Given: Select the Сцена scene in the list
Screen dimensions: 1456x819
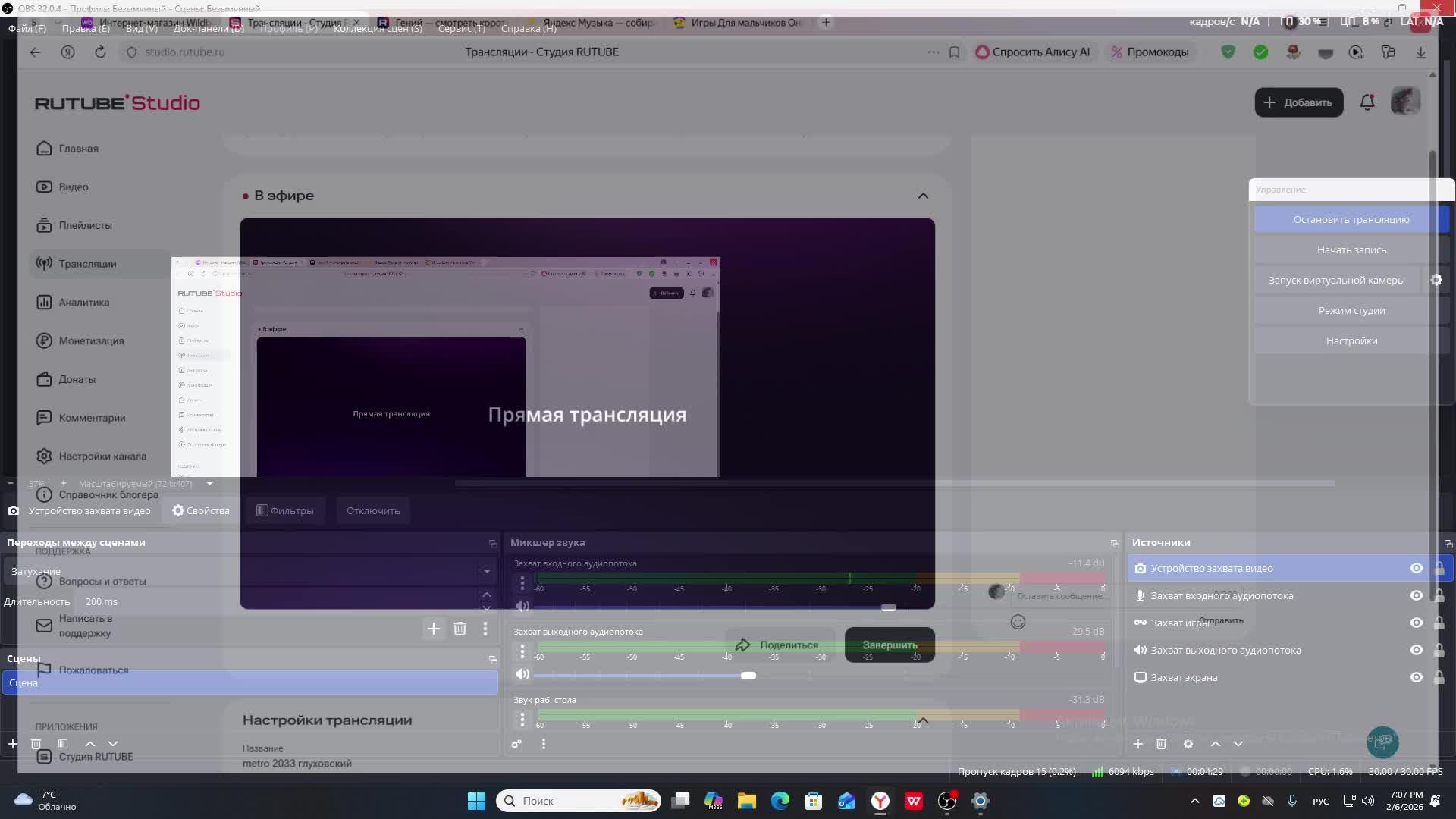Looking at the screenshot, I should tap(250, 682).
